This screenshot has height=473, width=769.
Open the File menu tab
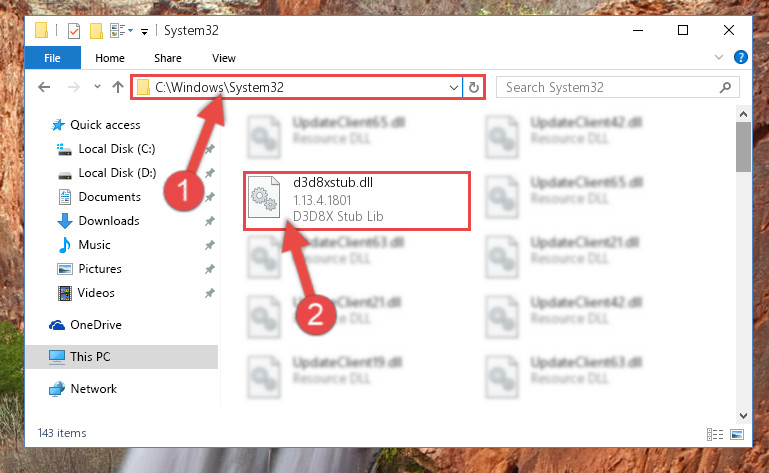(x=52, y=58)
